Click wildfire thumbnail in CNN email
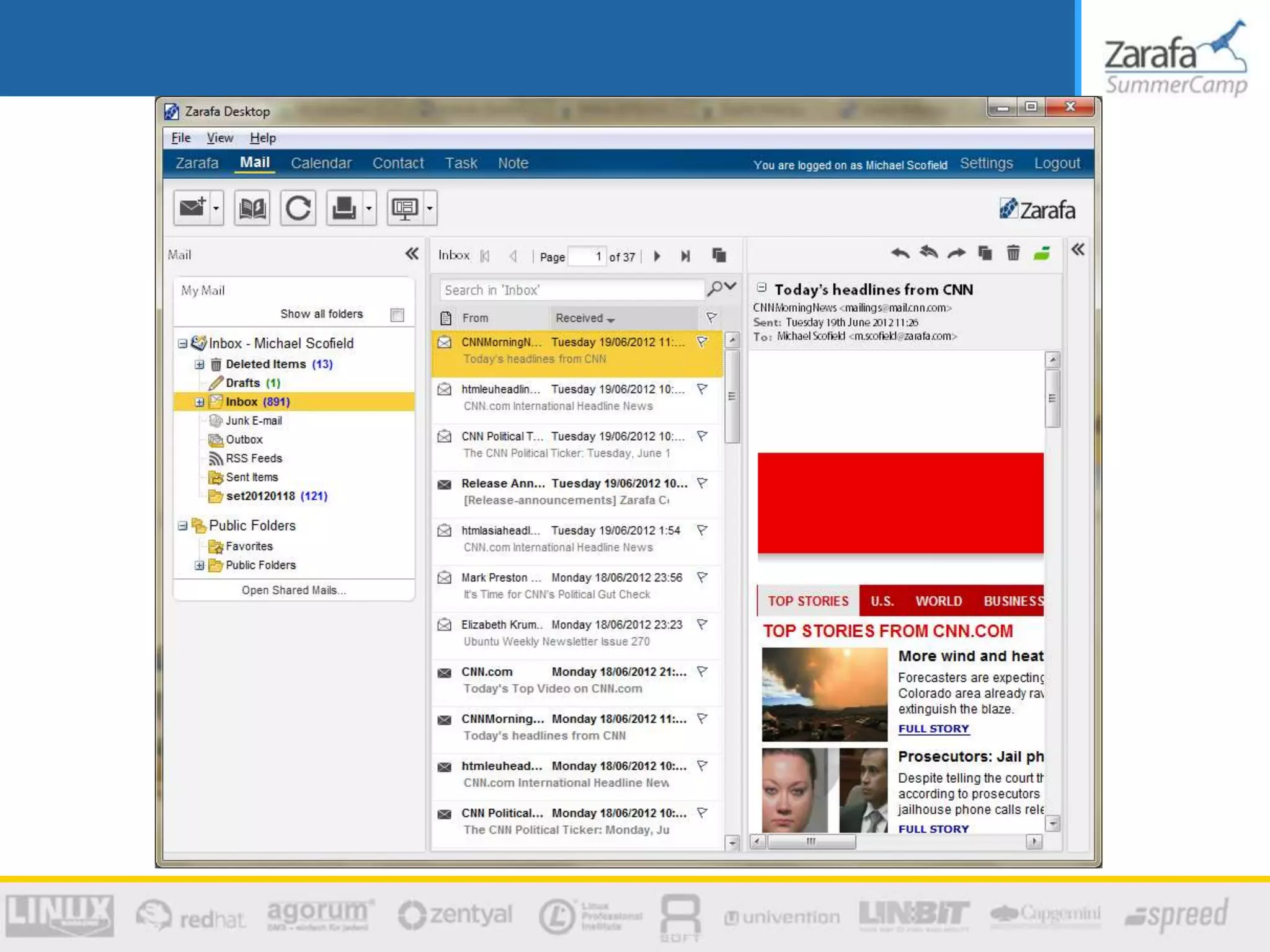The height and width of the screenshot is (952, 1270). tap(824, 694)
